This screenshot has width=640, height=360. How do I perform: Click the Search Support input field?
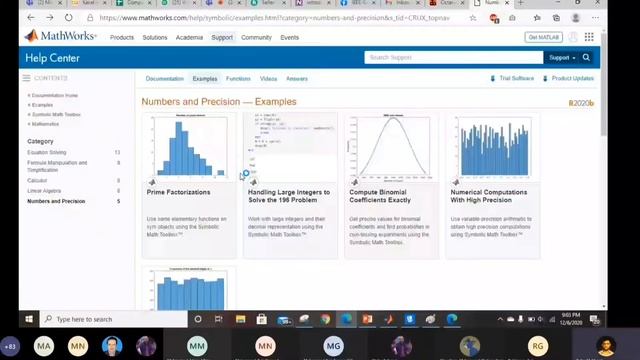coord(453,58)
